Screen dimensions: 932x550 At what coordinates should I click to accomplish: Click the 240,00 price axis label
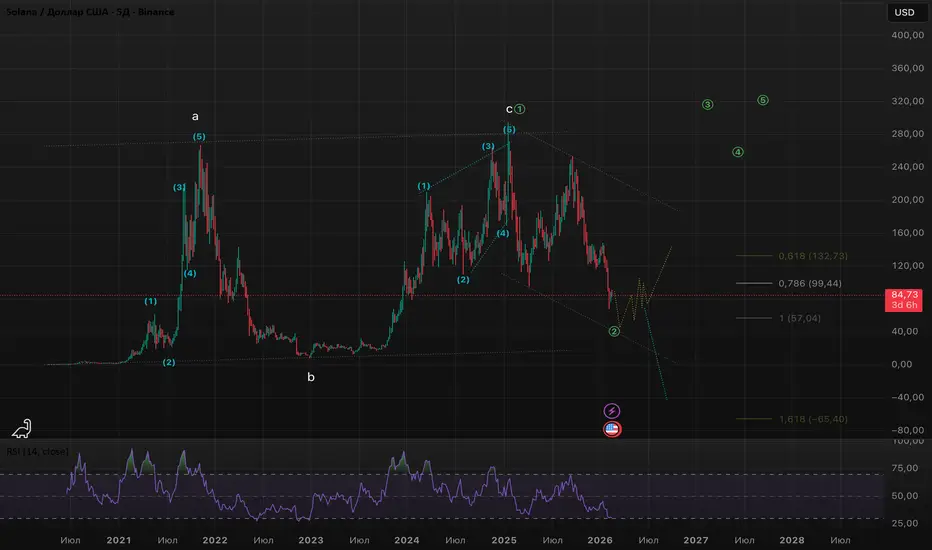point(908,166)
